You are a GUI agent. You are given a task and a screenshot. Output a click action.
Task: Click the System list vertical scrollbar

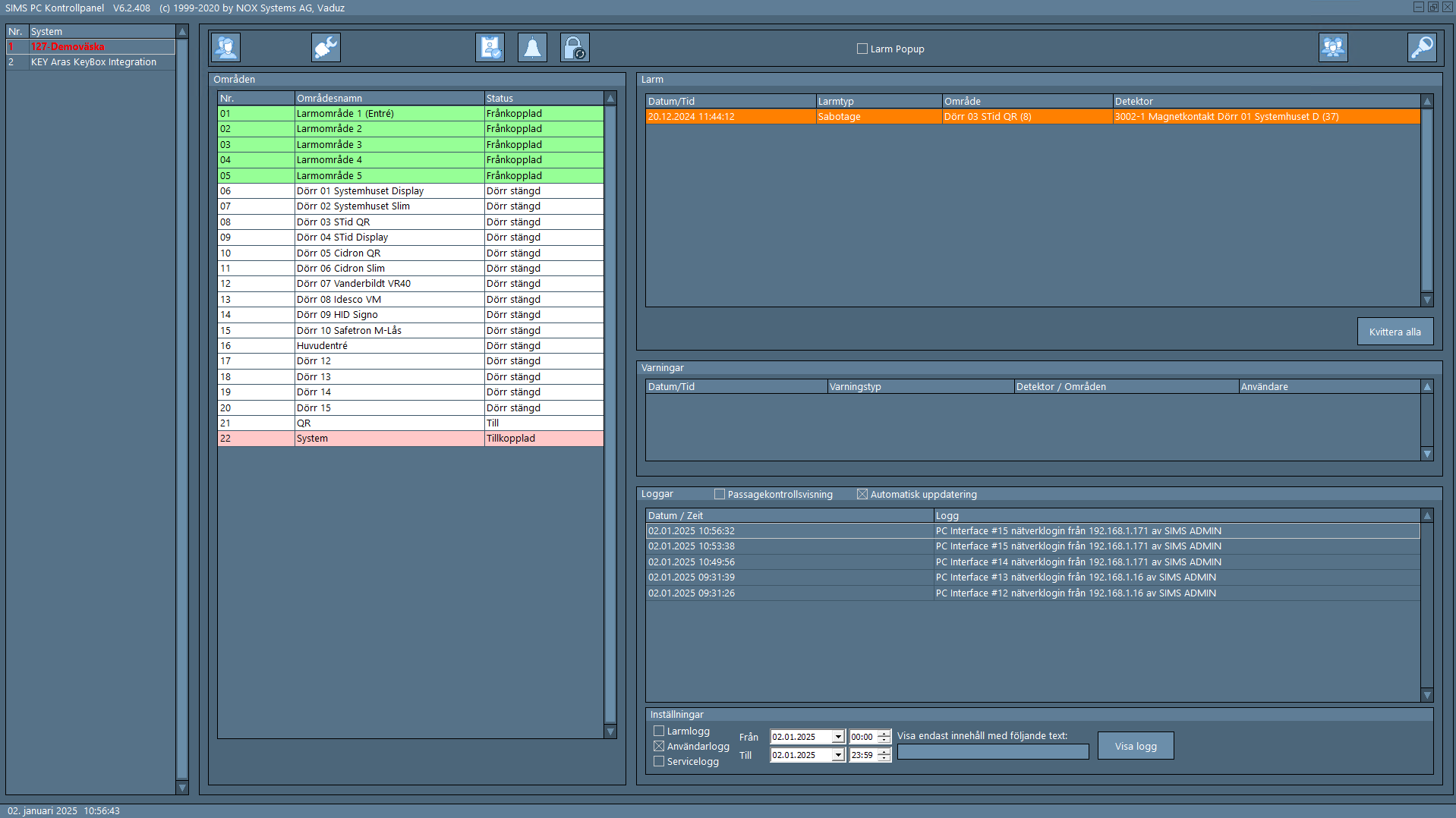coord(182,410)
